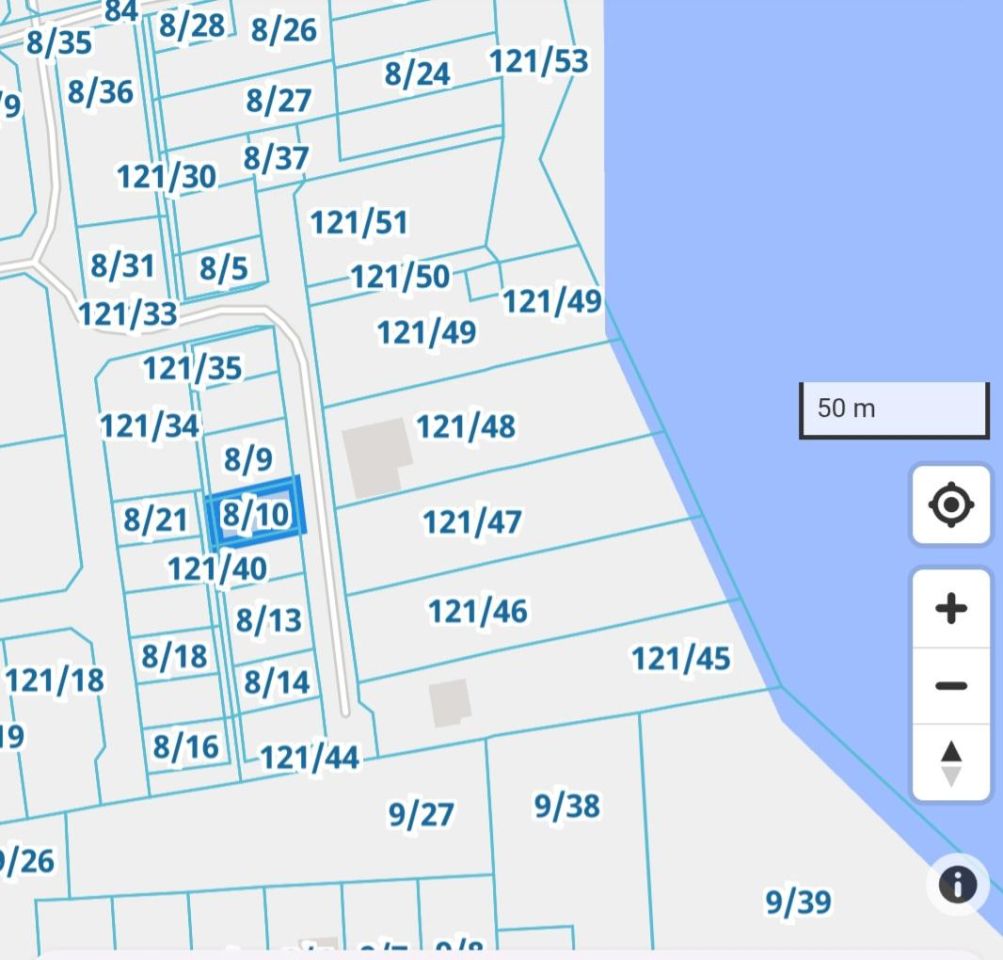1003x960 pixels.
Task: Open the map information icon
Action: click(958, 885)
